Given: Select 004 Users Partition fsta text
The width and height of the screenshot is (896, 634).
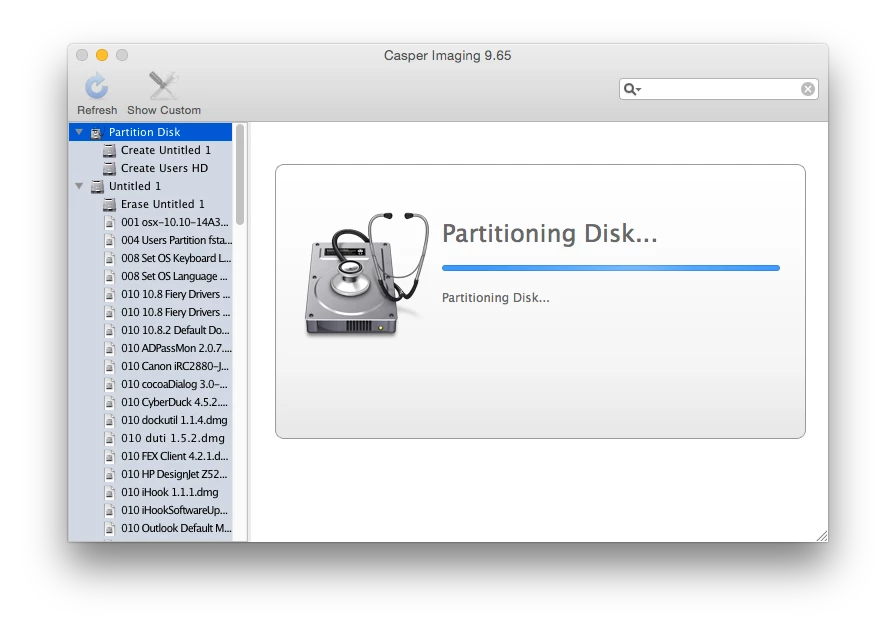Looking at the screenshot, I should pyautogui.click(x=177, y=240).
